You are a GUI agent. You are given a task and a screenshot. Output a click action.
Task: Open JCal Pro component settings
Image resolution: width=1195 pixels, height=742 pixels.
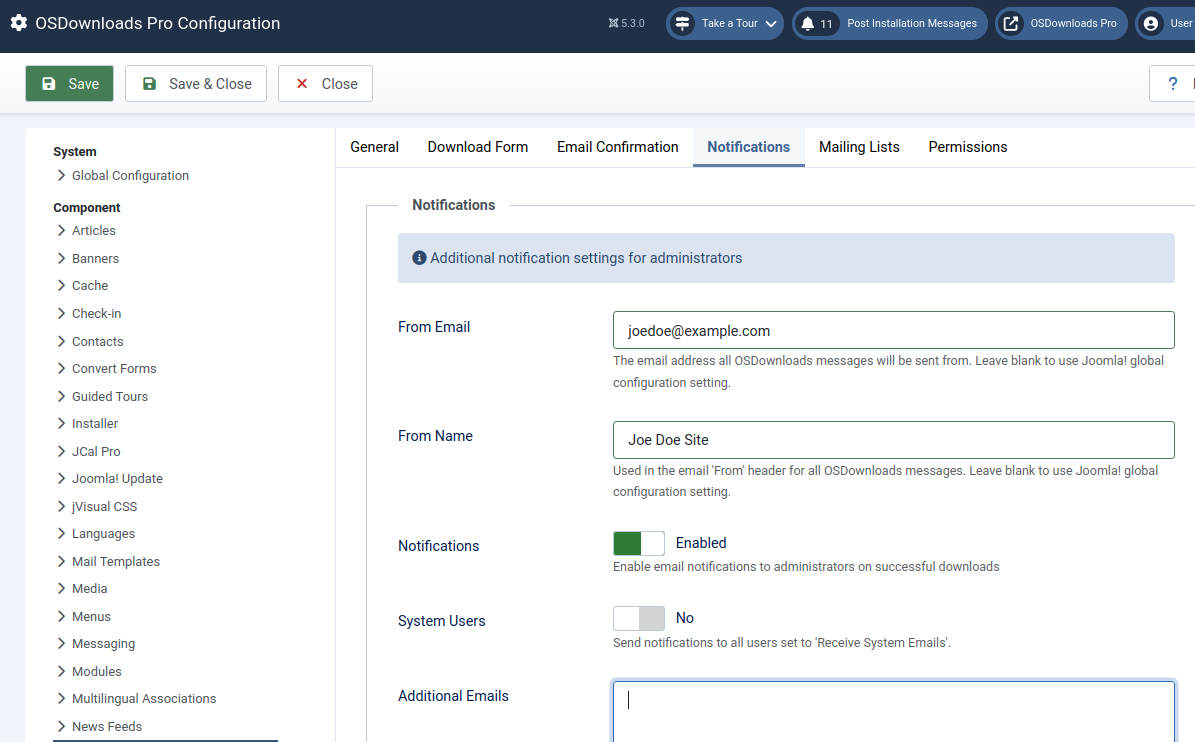click(x=96, y=451)
